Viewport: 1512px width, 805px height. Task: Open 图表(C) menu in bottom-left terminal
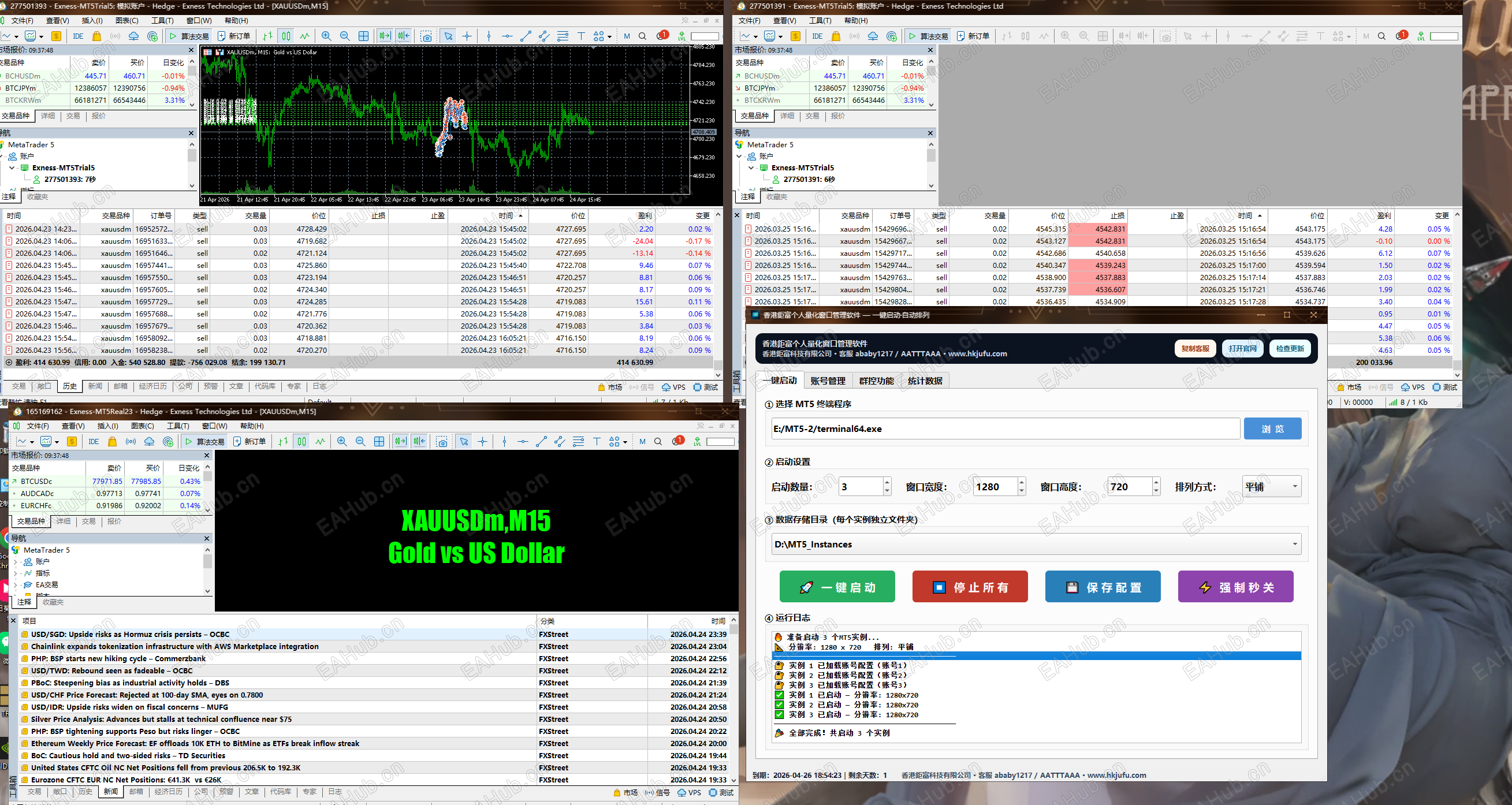tap(142, 426)
